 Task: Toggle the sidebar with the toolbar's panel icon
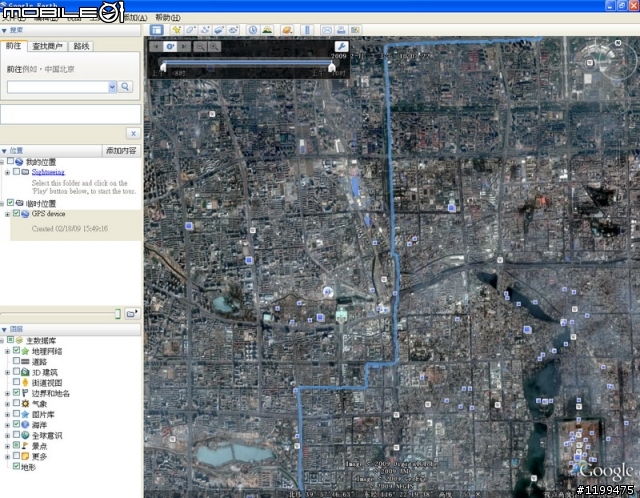156,30
